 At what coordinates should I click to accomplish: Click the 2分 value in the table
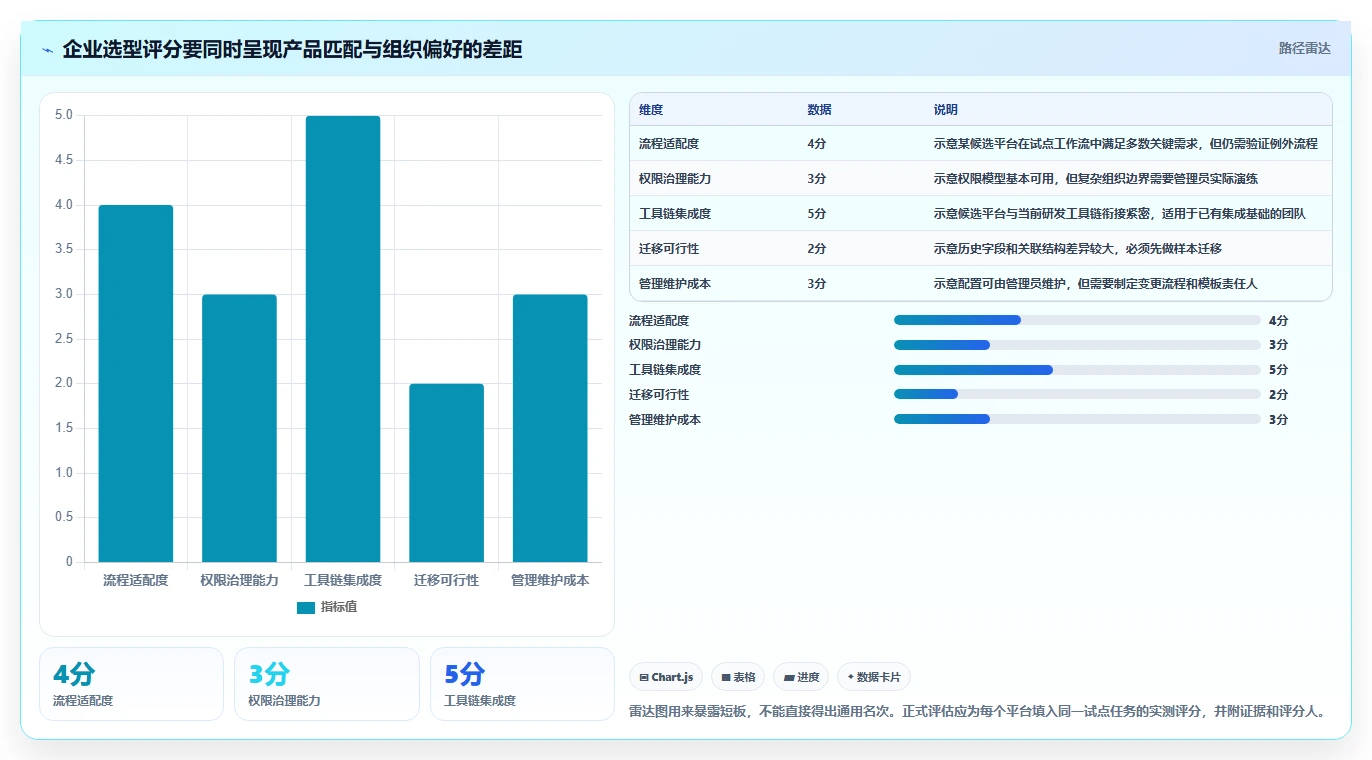tap(817, 249)
